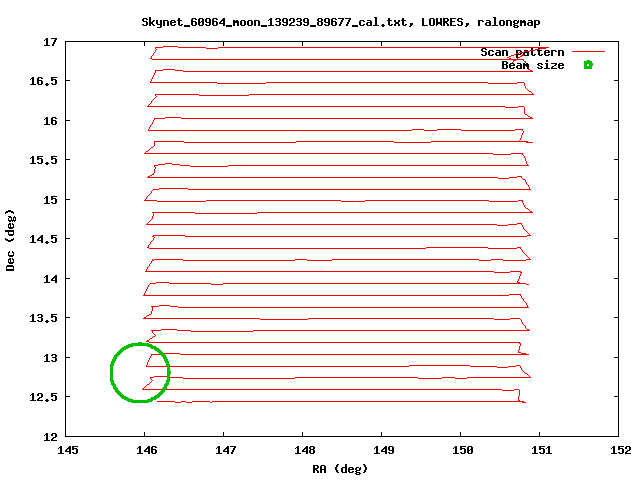Select the 'Beam size' legend label
Viewport: 640px width, 480px height.
[x=532, y=65]
